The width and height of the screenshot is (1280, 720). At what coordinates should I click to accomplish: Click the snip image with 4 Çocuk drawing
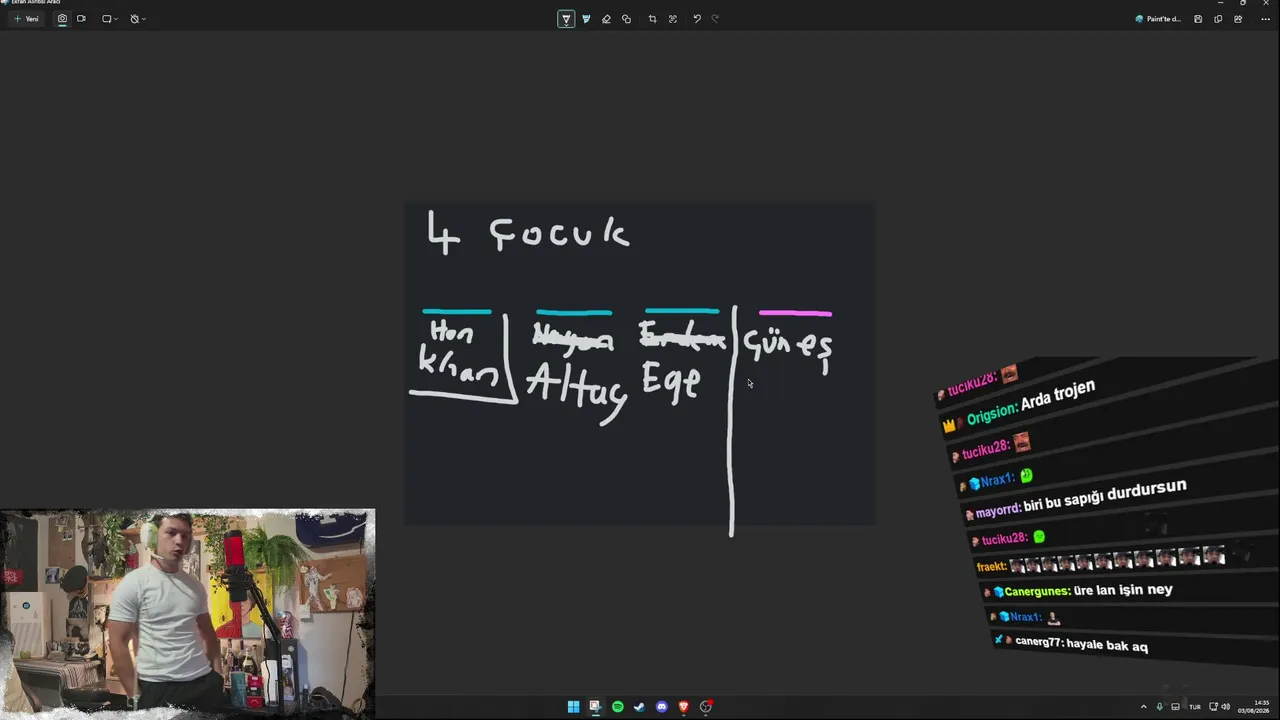tap(639, 364)
